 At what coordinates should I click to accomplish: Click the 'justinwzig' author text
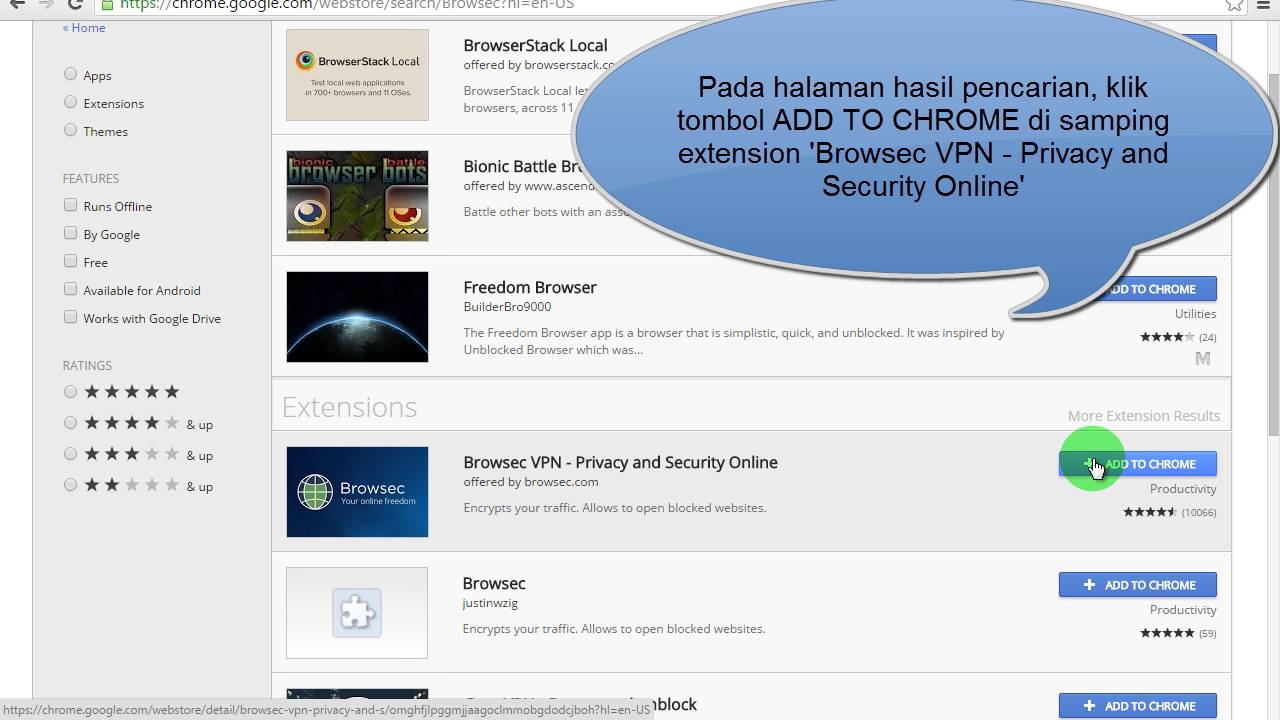(490, 603)
